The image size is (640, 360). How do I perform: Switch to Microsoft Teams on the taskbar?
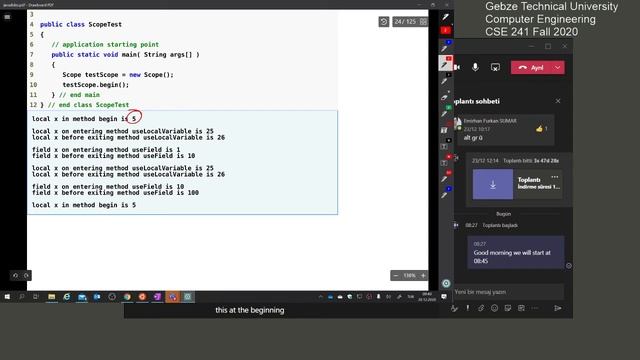click(173, 297)
